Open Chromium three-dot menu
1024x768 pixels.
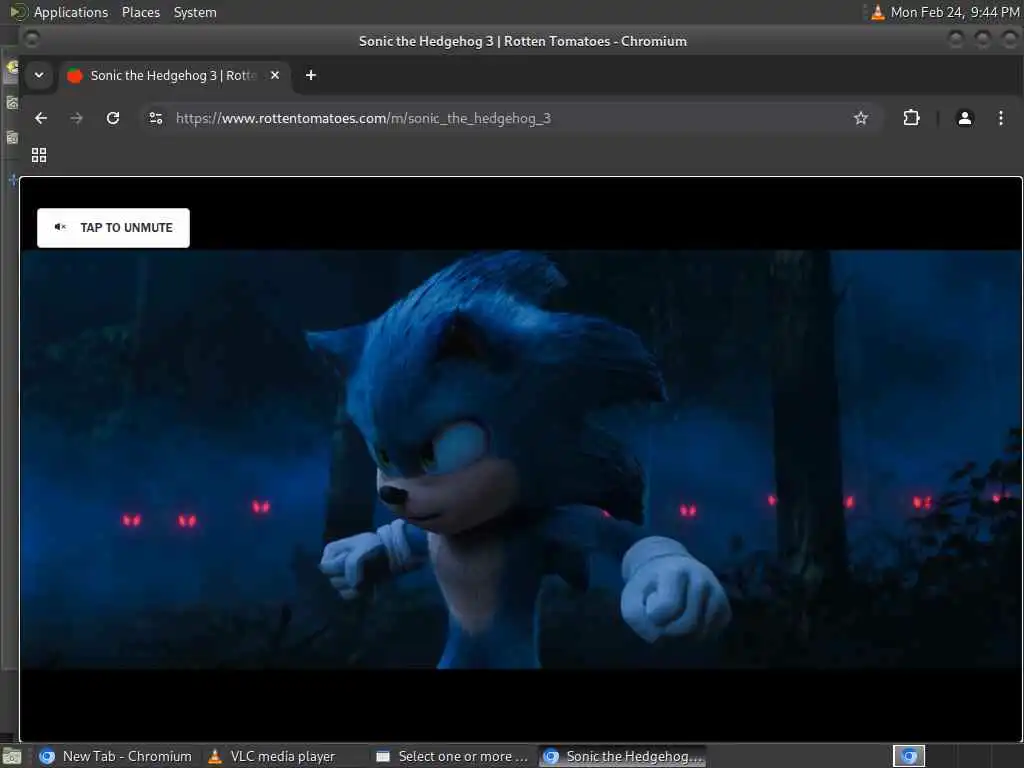1000,118
